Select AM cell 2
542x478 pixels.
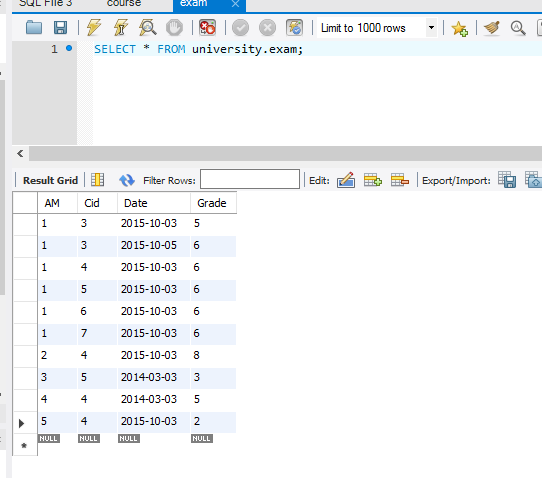[57, 355]
